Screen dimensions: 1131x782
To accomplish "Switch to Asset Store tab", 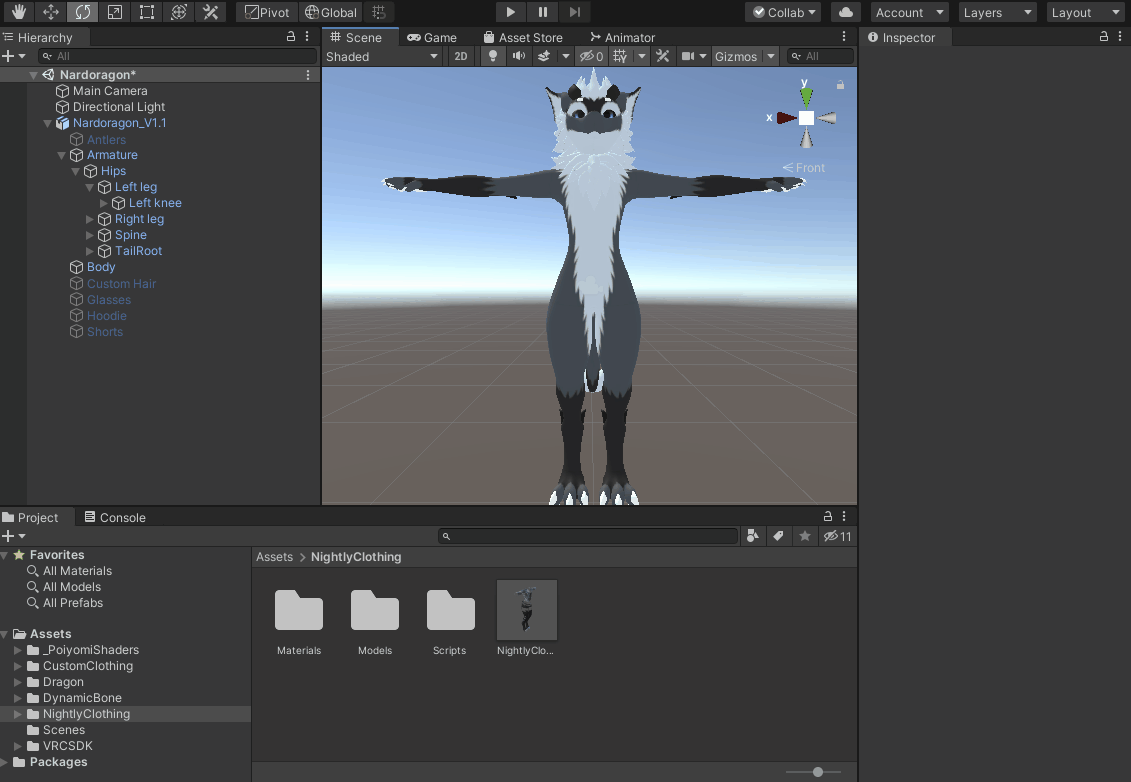I will [x=523, y=38].
